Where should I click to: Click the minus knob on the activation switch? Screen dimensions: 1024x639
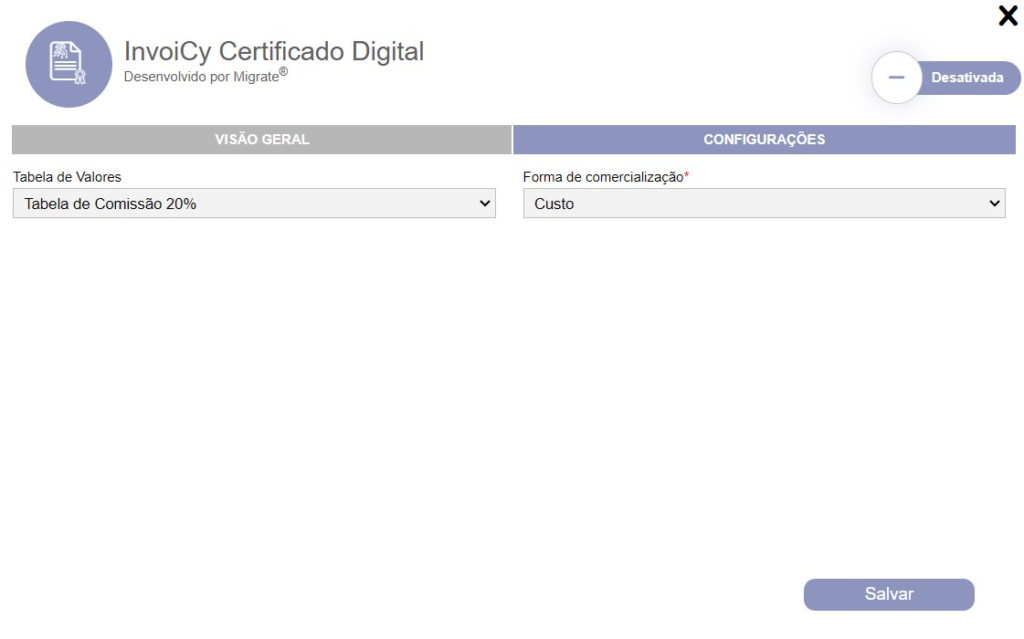click(x=896, y=78)
